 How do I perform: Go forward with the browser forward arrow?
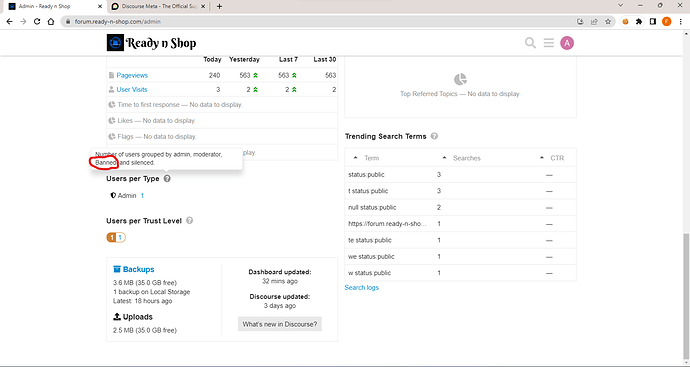click(x=23, y=21)
